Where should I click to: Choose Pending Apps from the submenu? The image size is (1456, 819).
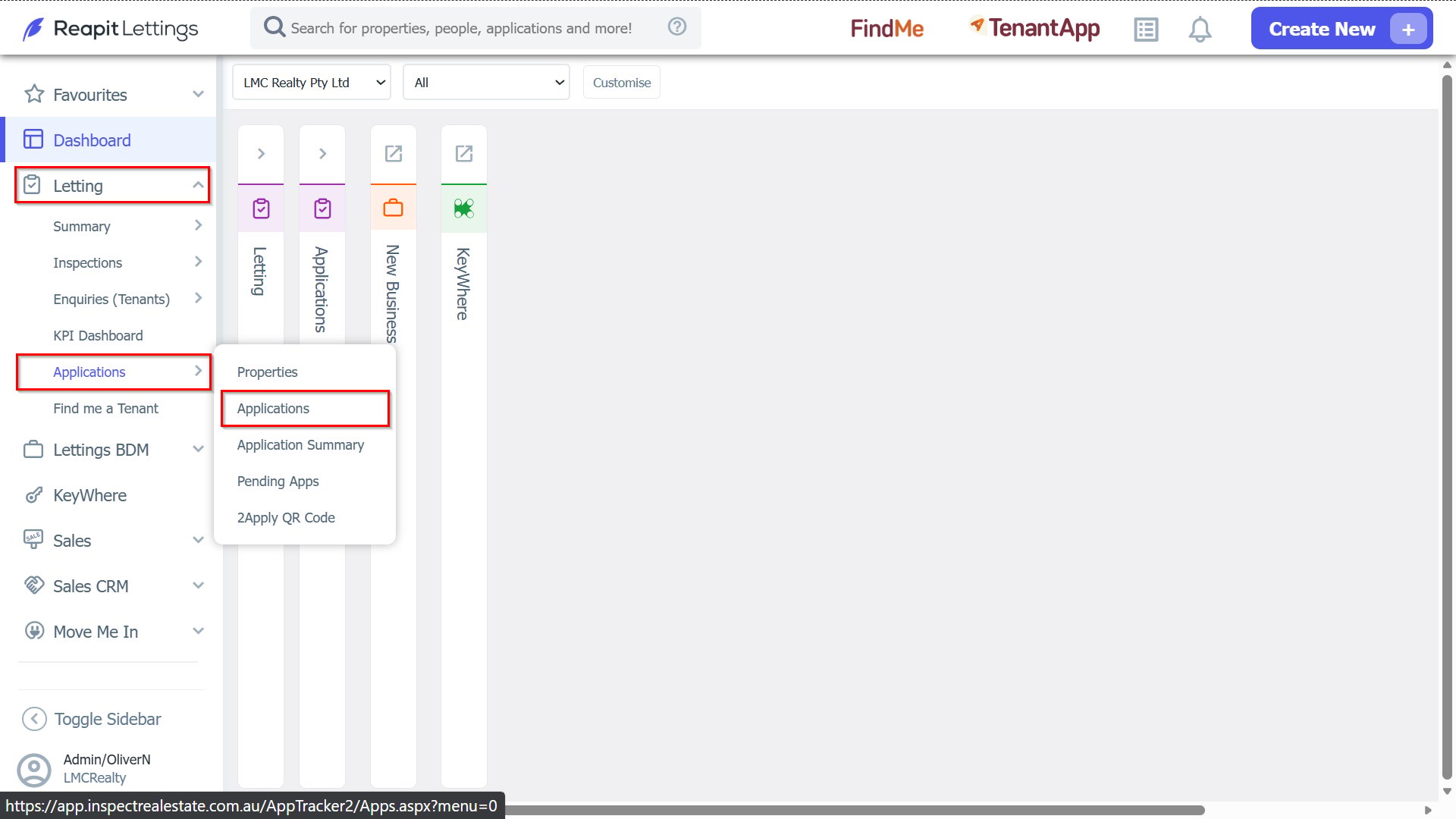point(278,481)
